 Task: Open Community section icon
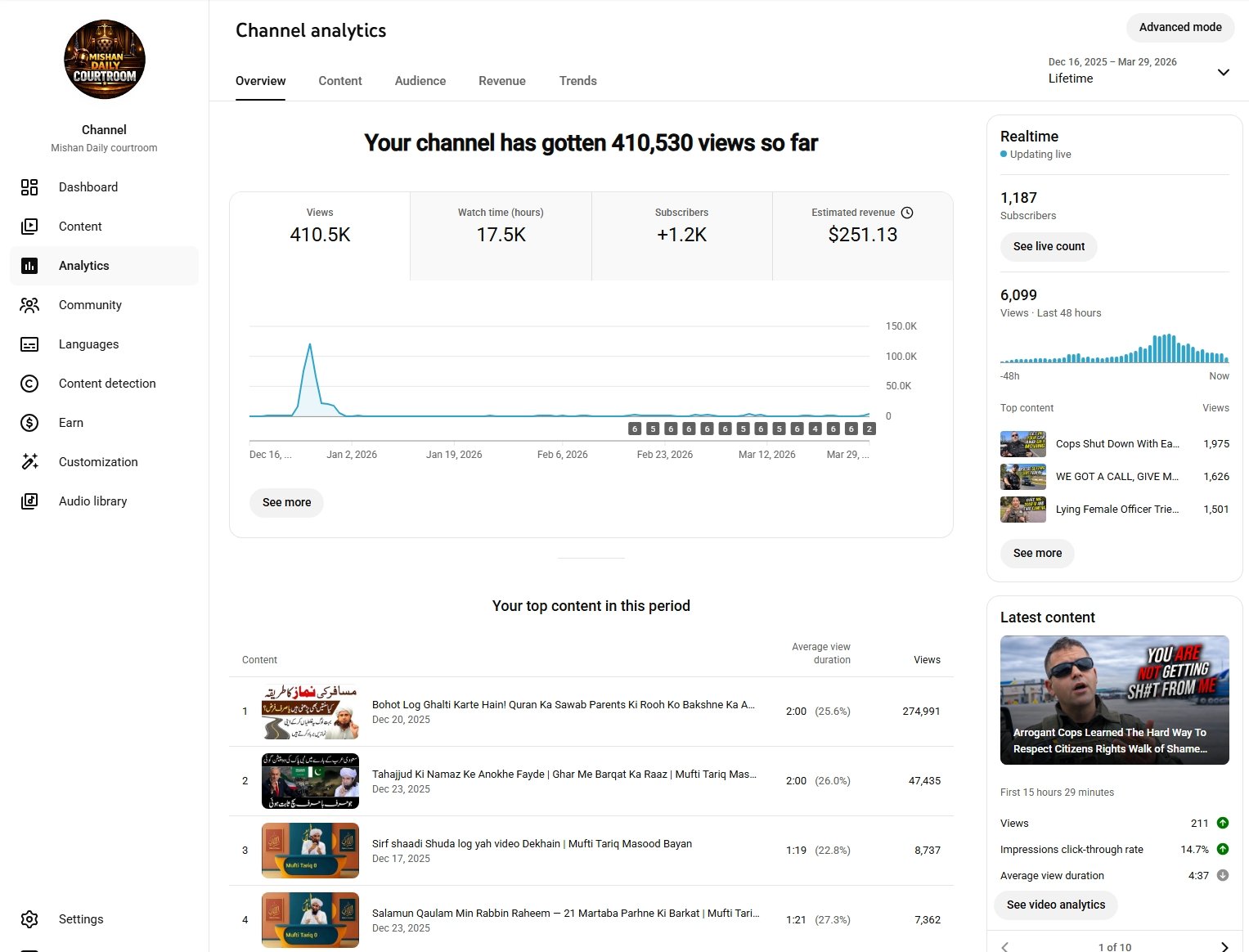tap(29, 305)
